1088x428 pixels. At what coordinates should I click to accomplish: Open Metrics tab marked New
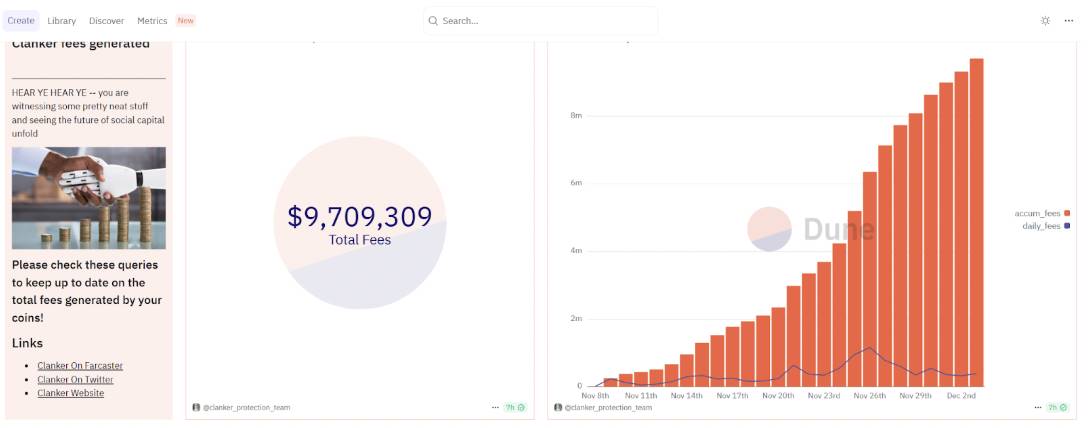152,21
